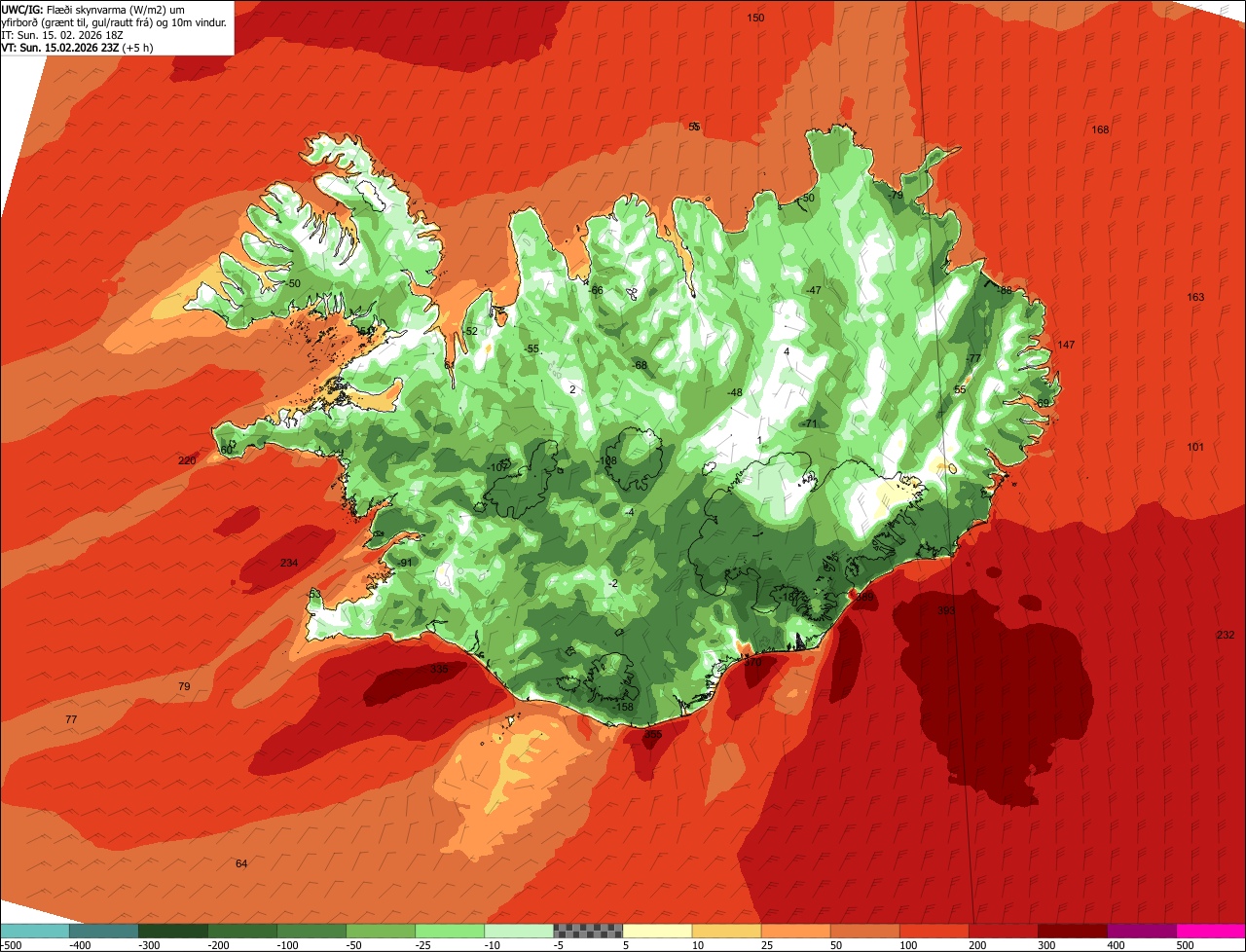Click the value '393' in the dark red area

[x=946, y=610]
